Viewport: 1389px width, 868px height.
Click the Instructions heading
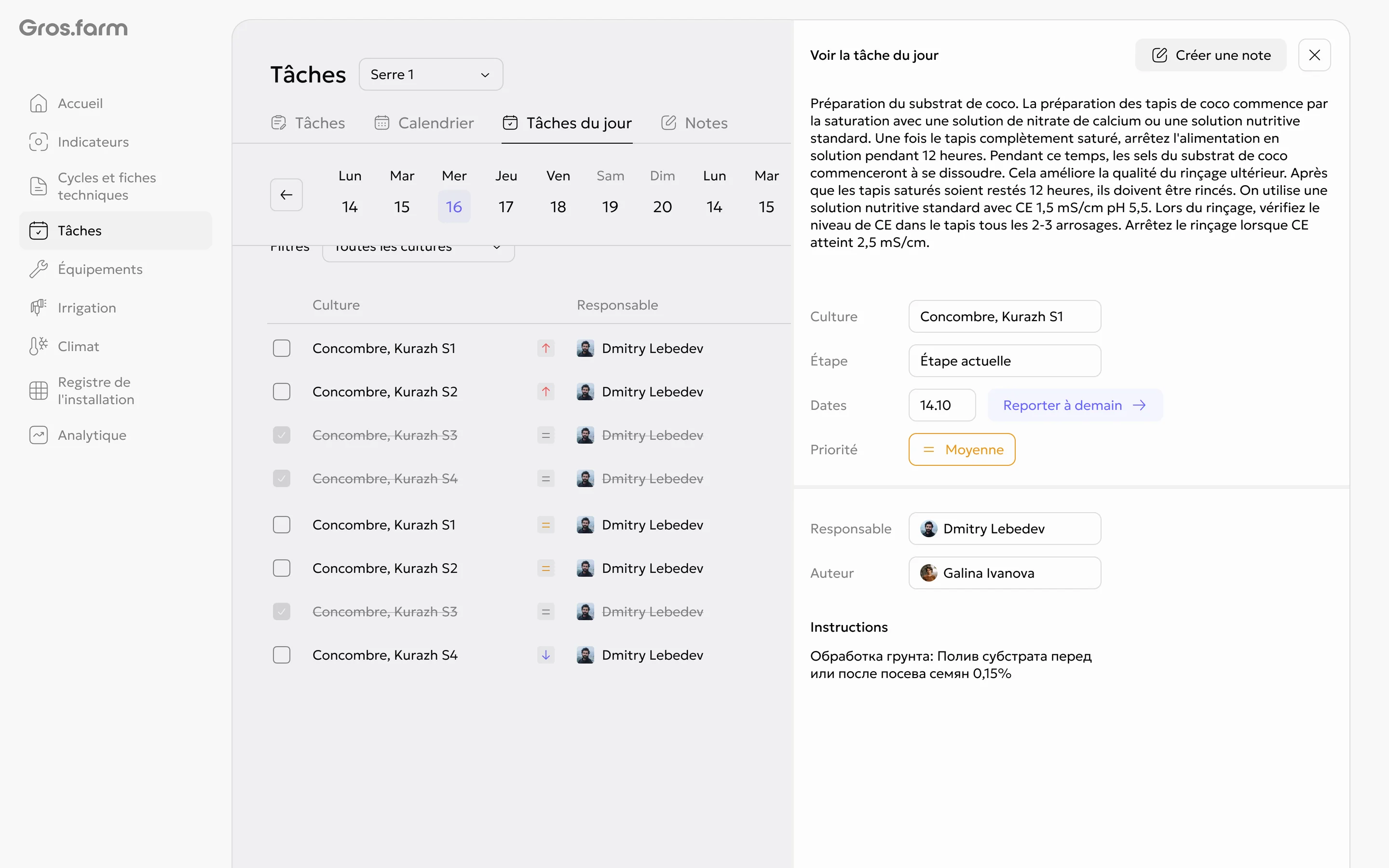click(849, 627)
